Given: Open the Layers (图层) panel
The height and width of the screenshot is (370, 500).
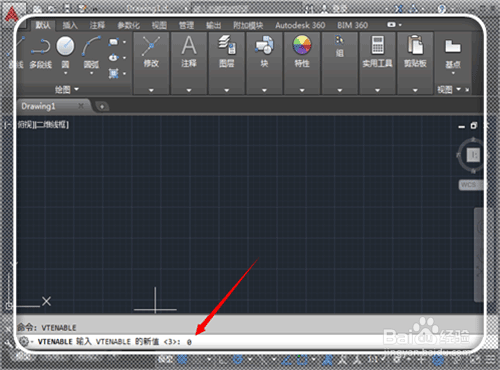Looking at the screenshot, I should click(226, 63).
